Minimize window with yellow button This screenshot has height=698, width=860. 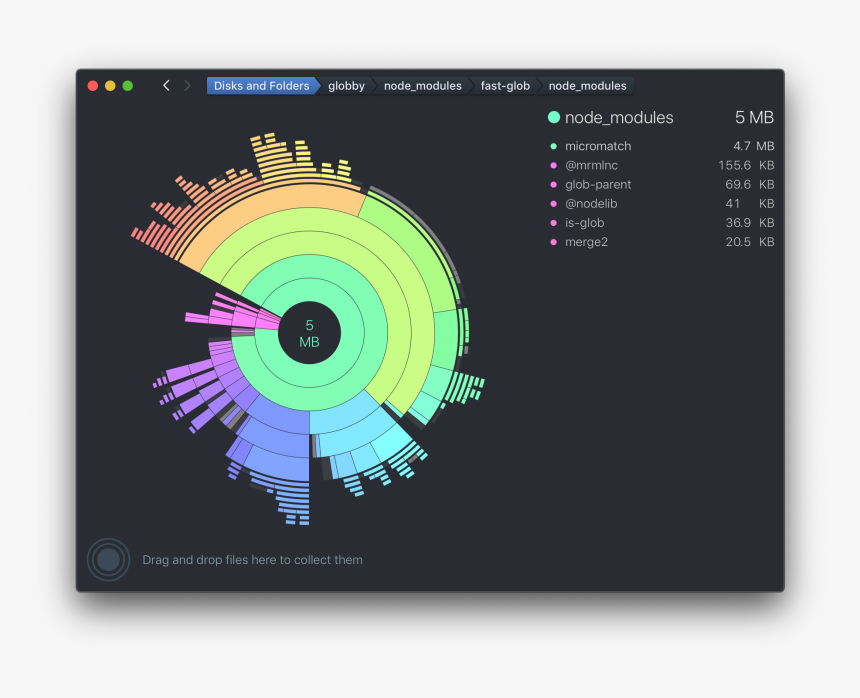pyautogui.click(x=110, y=86)
